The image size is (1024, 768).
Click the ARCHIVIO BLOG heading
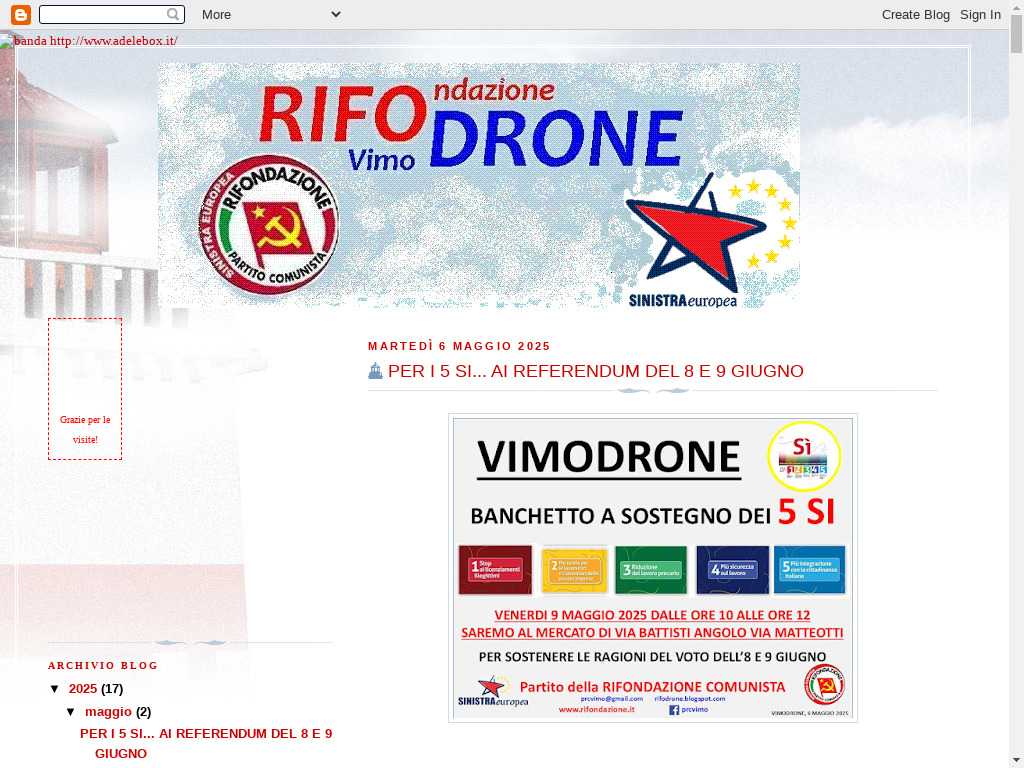[x=103, y=665]
